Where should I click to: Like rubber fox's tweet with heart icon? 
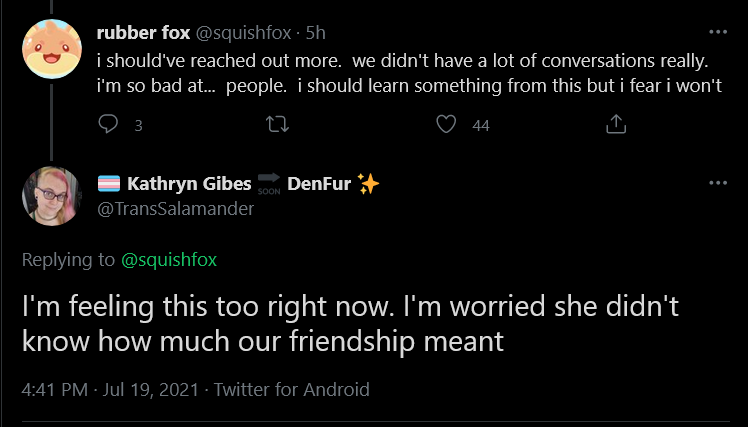point(446,124)
